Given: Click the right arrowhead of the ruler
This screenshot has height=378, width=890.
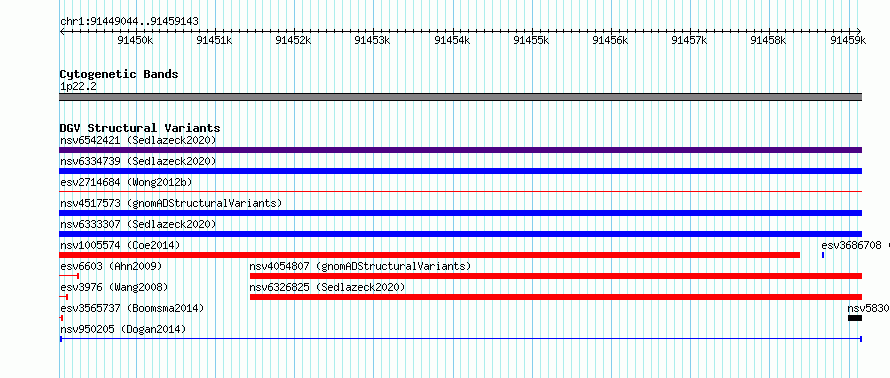Looking at the screenshot, I should 859,31.
